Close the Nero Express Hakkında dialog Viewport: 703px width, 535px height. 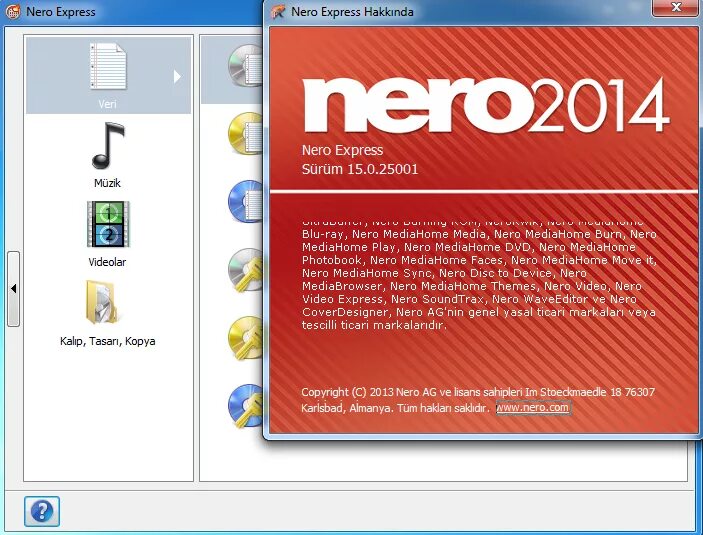[x=676, y=7]
